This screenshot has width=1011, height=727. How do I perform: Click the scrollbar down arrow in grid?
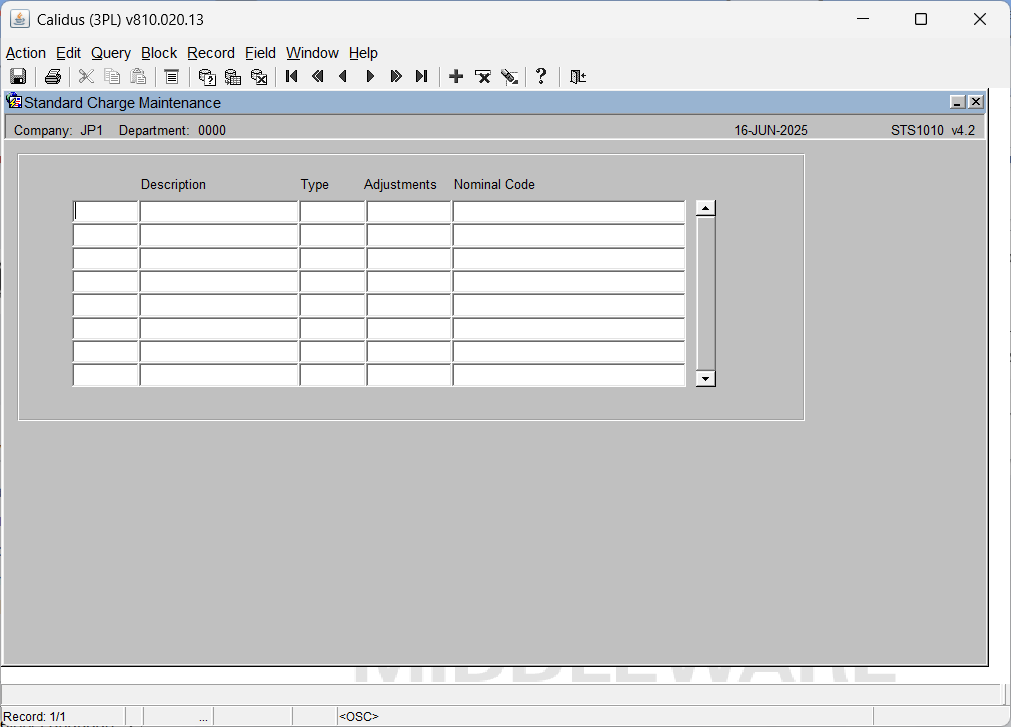click(x=705, y=378)
